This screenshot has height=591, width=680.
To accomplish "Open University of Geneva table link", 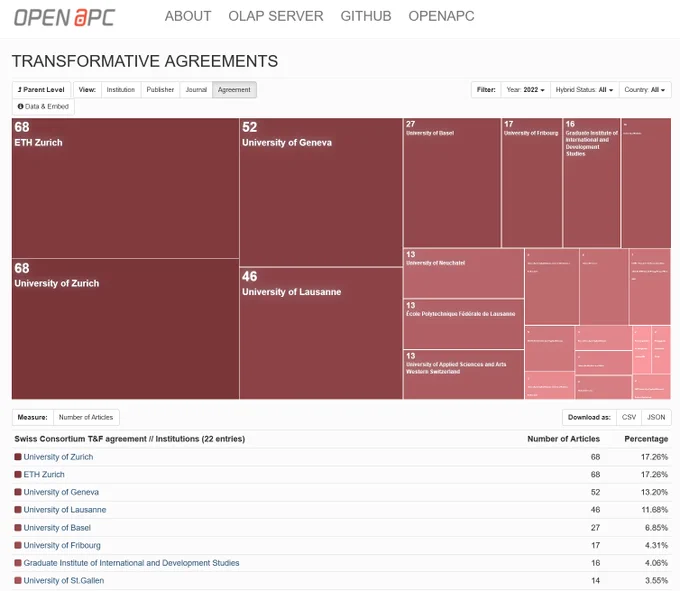I will 61,492.
